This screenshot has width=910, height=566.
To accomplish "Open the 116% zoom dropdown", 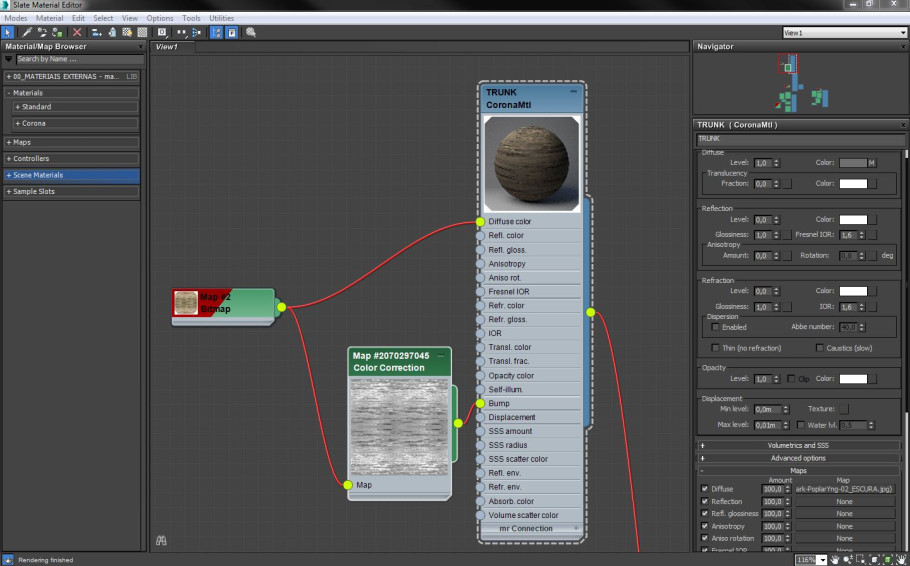I will 822,560.
